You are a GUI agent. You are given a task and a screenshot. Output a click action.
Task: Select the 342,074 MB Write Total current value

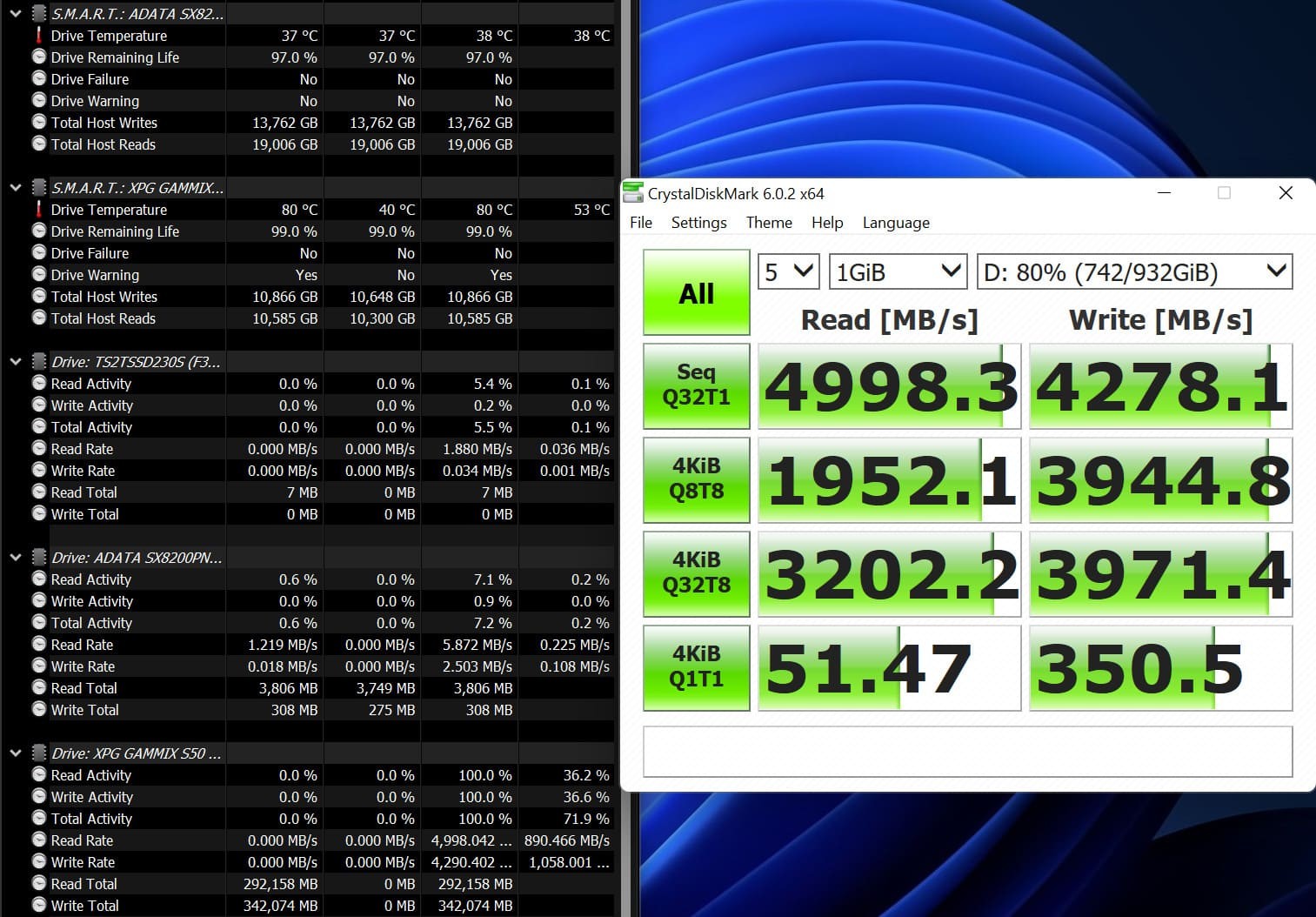pos(280,906)
